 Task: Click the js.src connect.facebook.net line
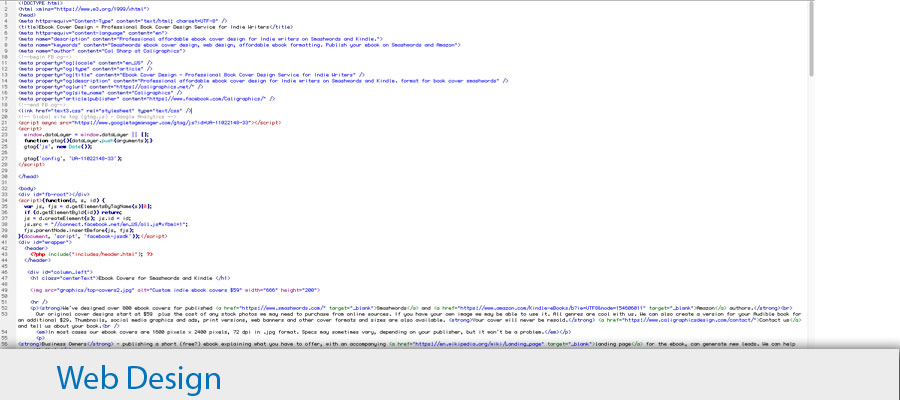click(106, 224)
